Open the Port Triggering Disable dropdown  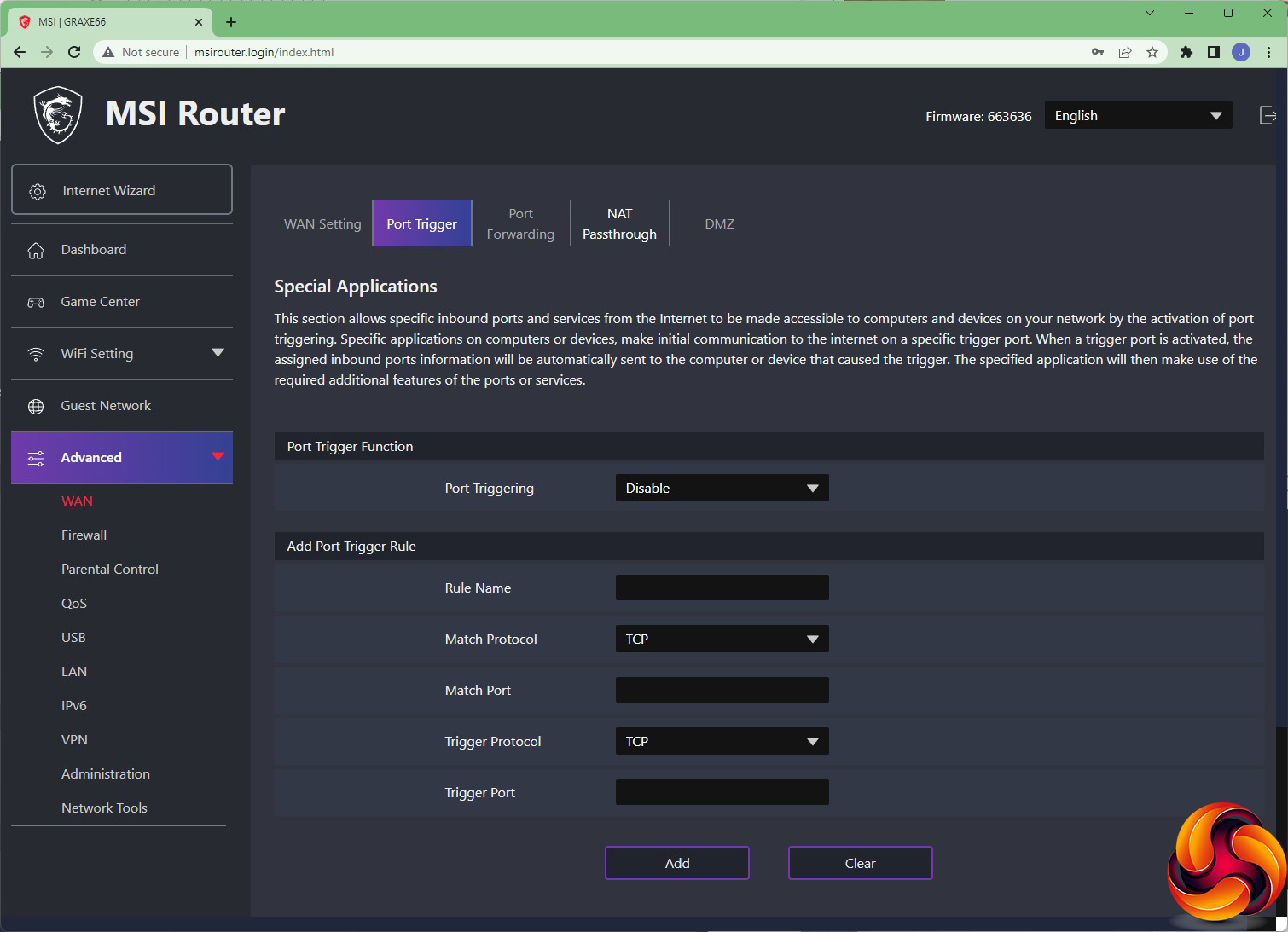point(722,489)
